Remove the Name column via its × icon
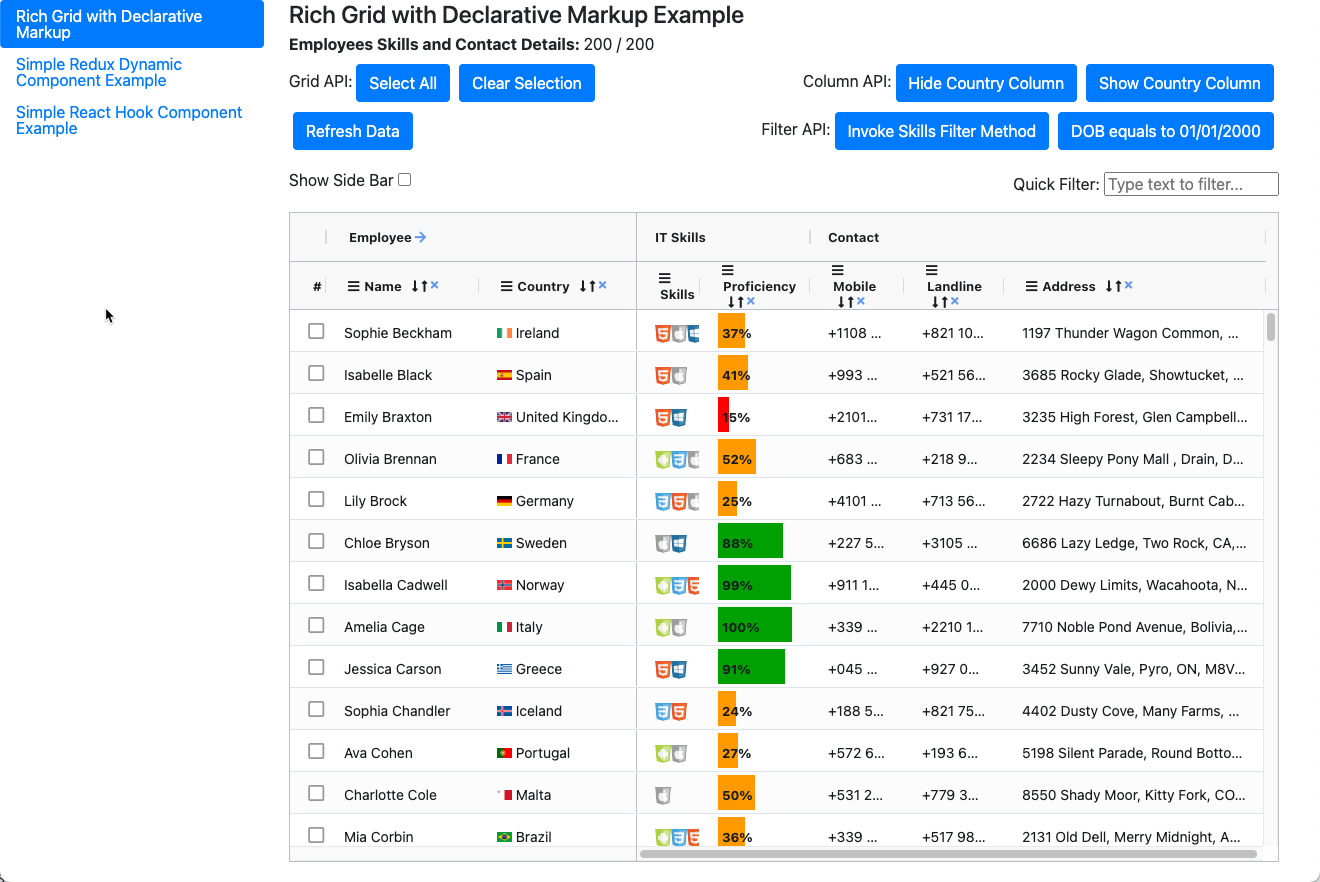Viewport: 1320px width, 882px height. point(435,284)
